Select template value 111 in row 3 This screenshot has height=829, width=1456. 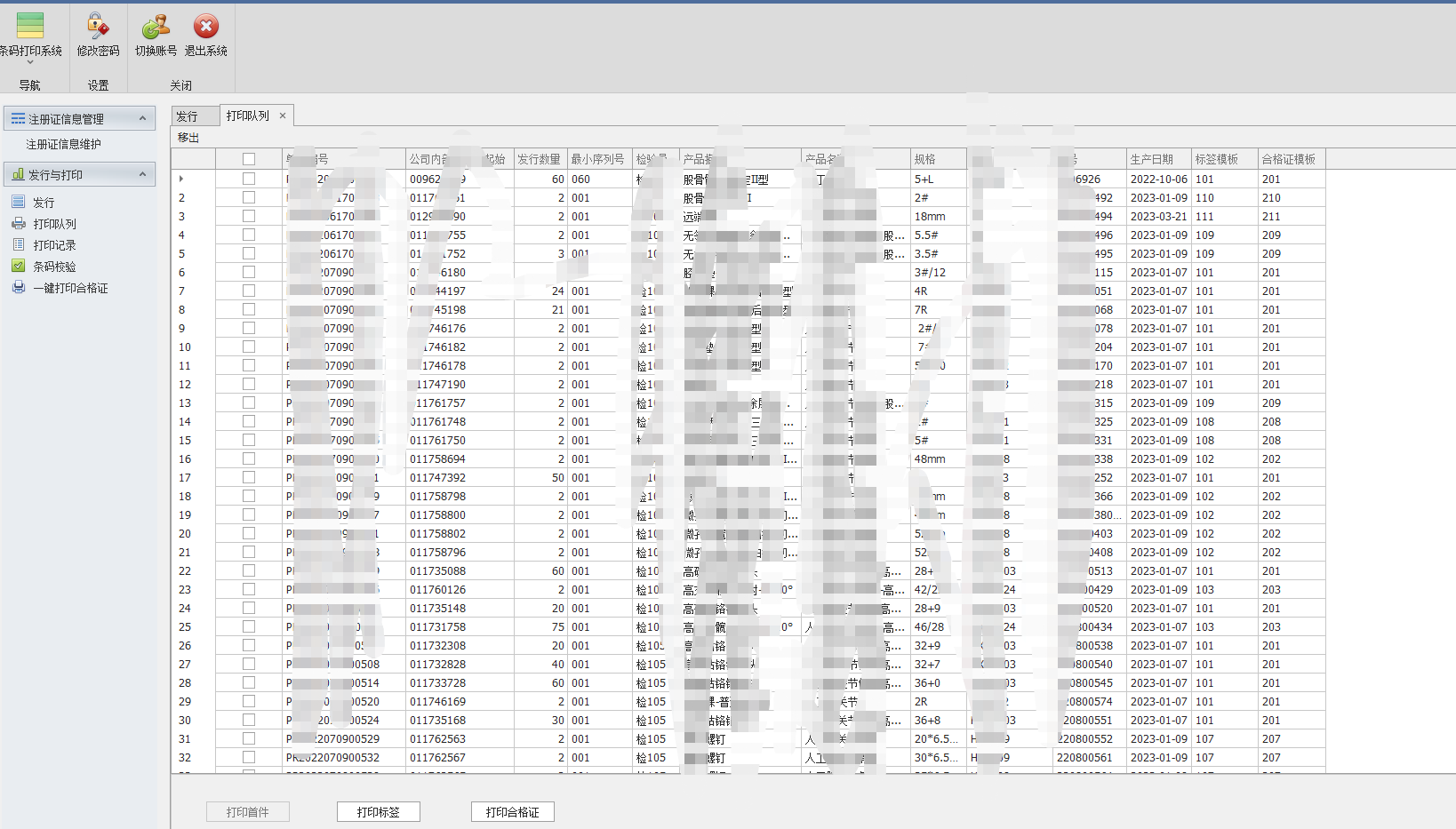1225,216
